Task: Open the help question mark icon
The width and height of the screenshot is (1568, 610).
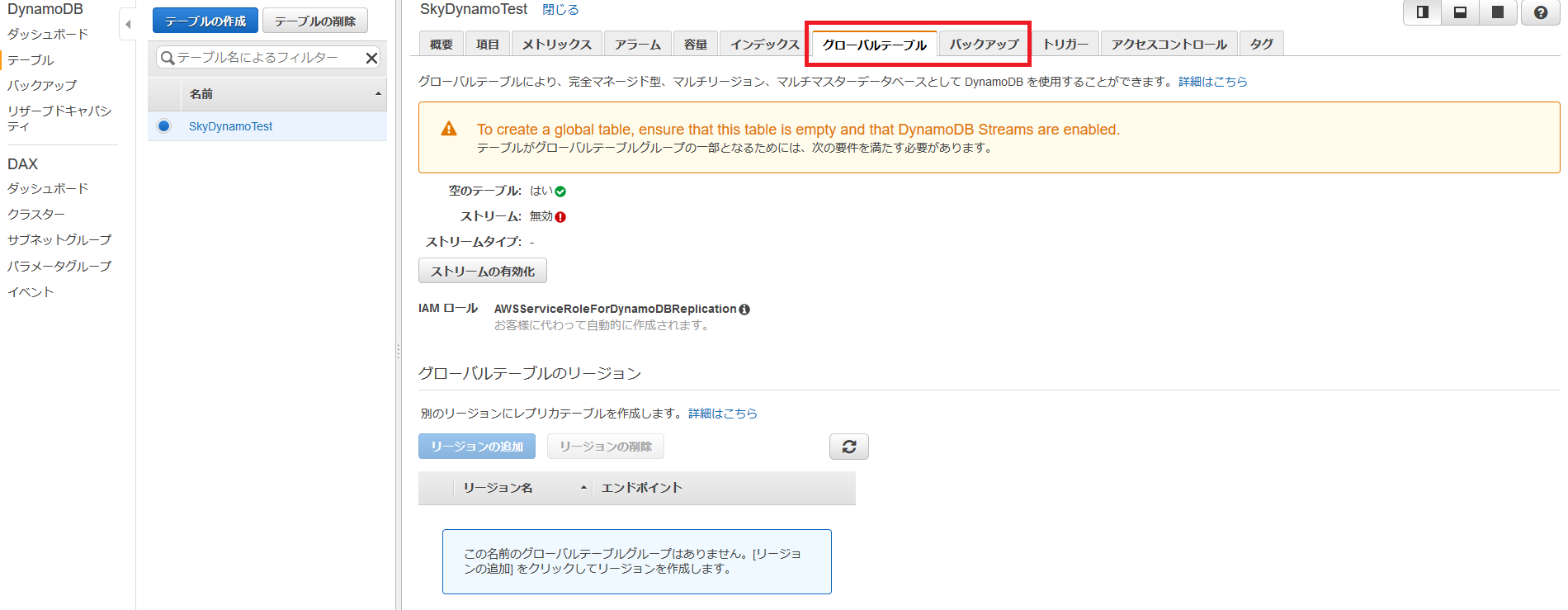Action: pos(1540,12)
